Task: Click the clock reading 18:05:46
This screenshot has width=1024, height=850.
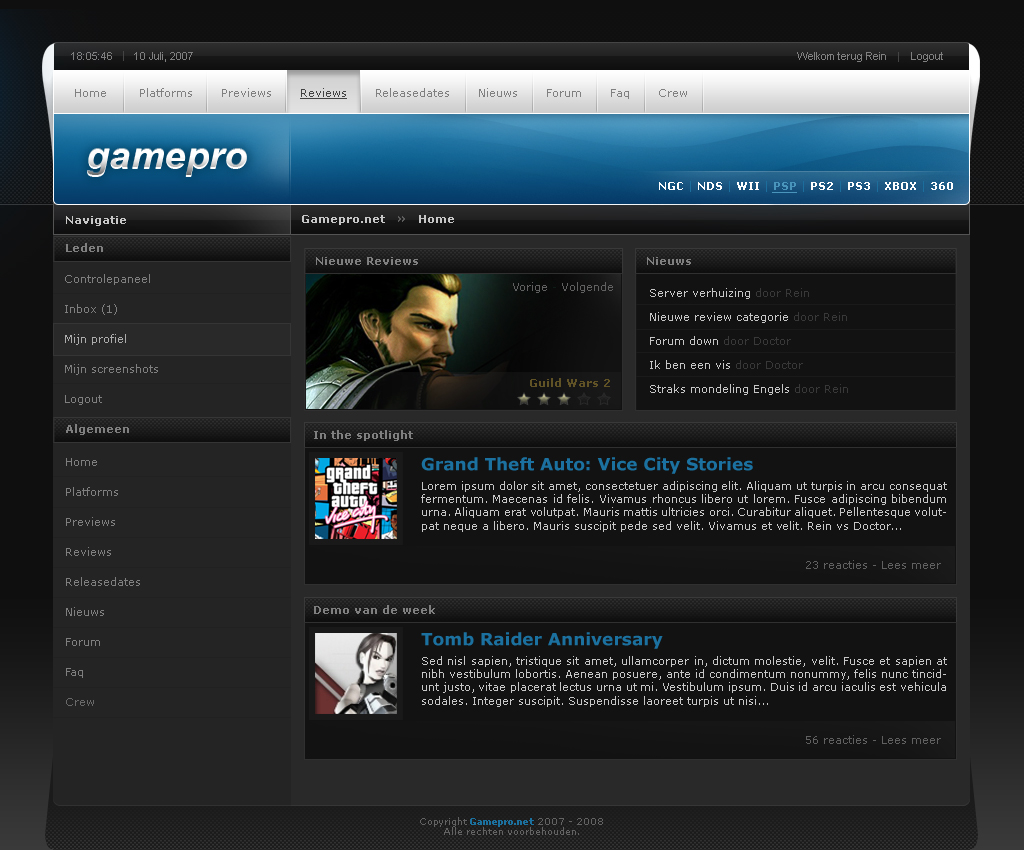Action: pos(91,56)
